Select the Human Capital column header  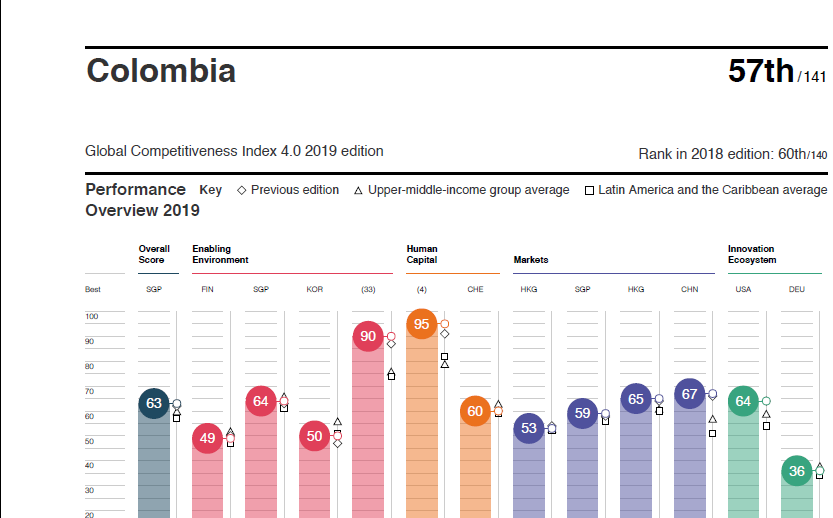[422, 254]
